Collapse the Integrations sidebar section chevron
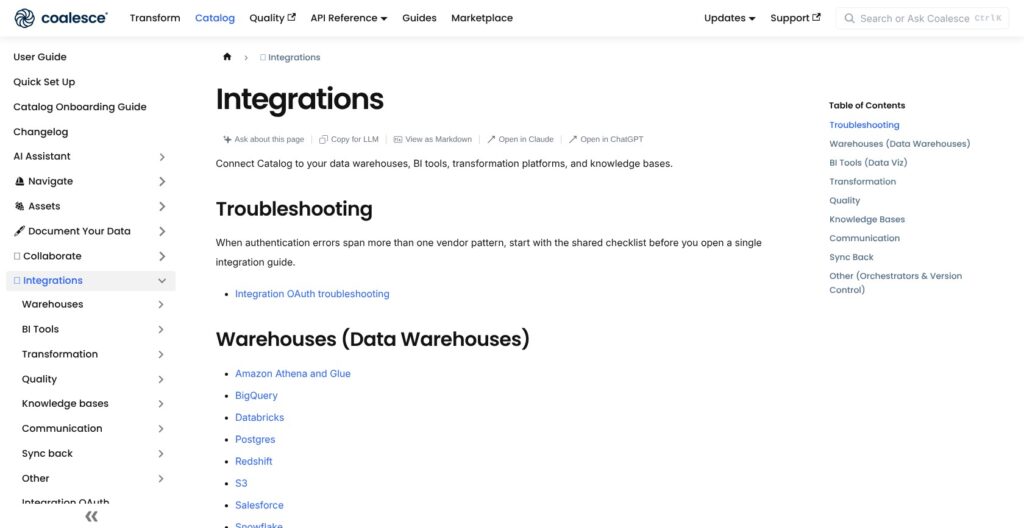Screen dimensions: 1024x528 click(161, 280)
